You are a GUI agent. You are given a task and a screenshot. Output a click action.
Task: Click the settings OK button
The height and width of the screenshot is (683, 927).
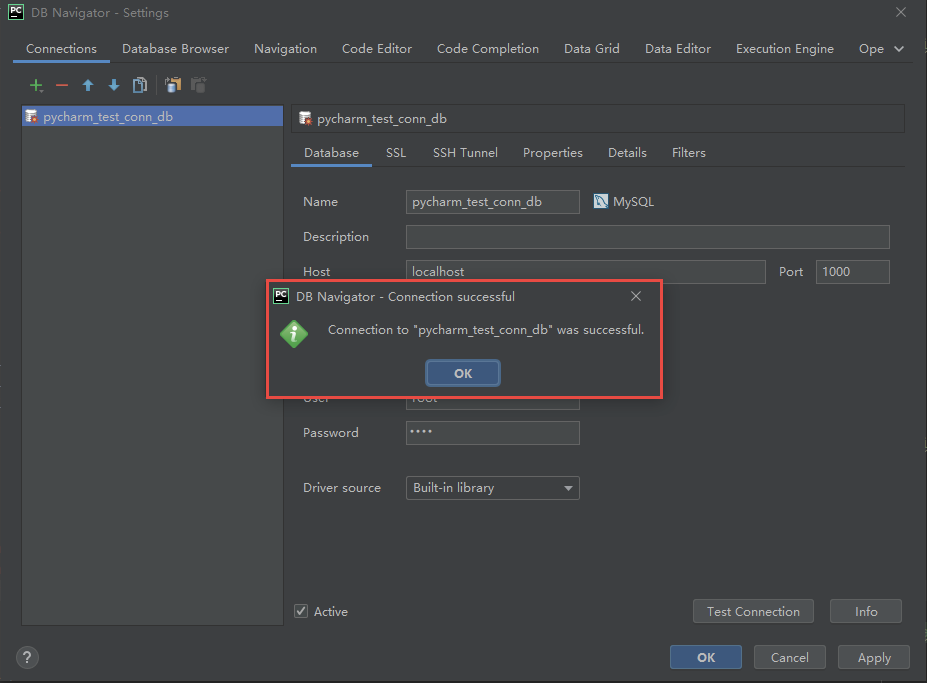[706, 658]
